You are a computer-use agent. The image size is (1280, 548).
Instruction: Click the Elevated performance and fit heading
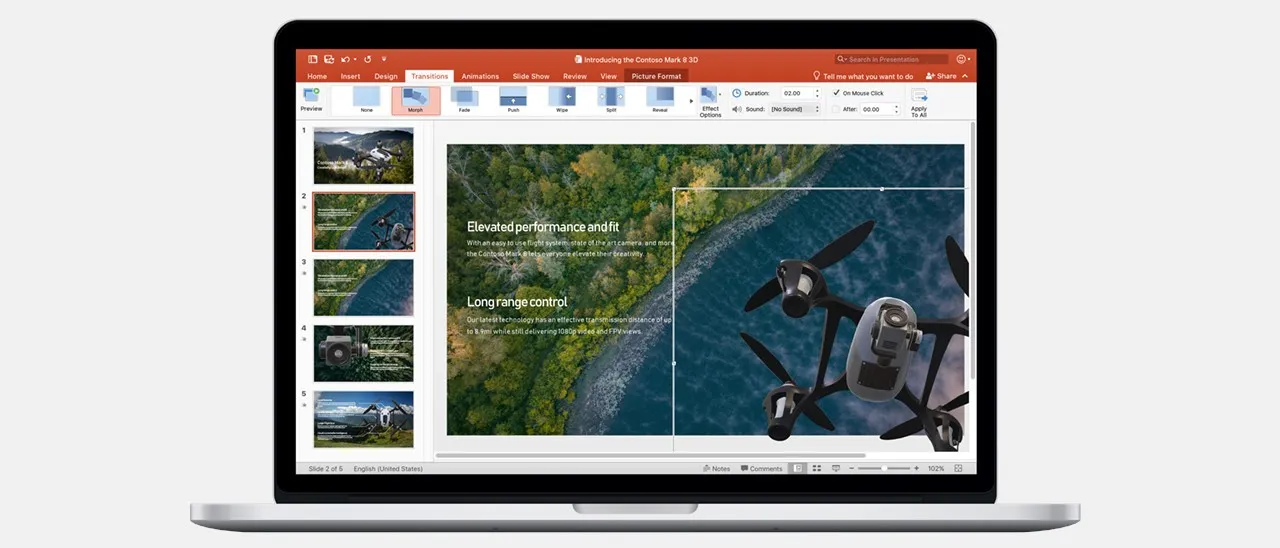543,227
